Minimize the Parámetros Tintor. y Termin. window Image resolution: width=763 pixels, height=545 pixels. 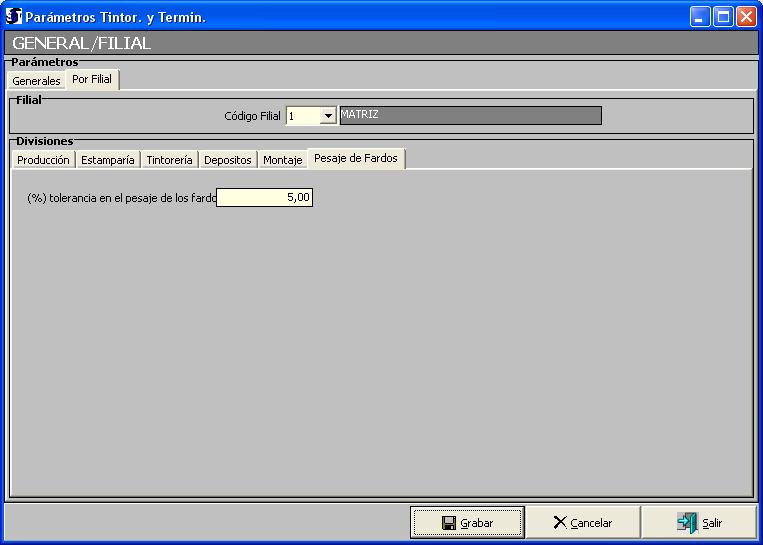(700, 17)
